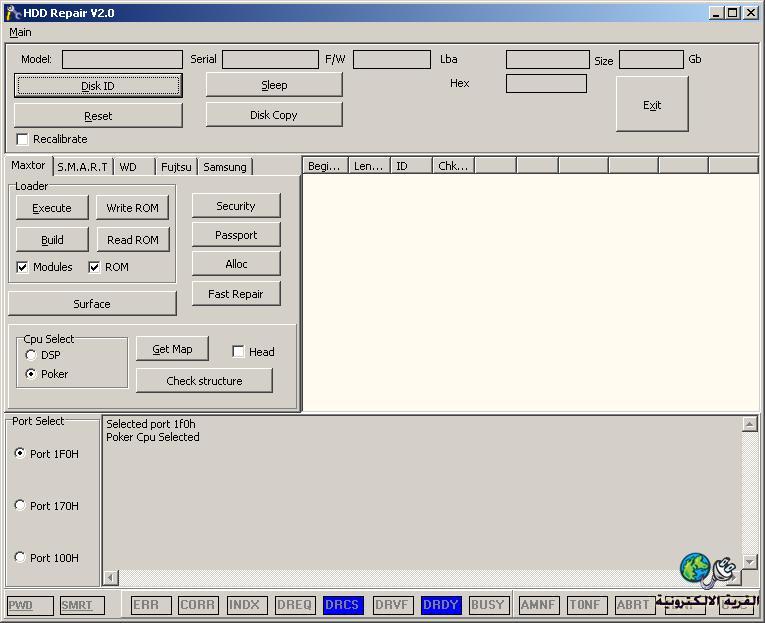Click the Reset button
Viewport: 765px width, 623px height.
pos(98,116)
